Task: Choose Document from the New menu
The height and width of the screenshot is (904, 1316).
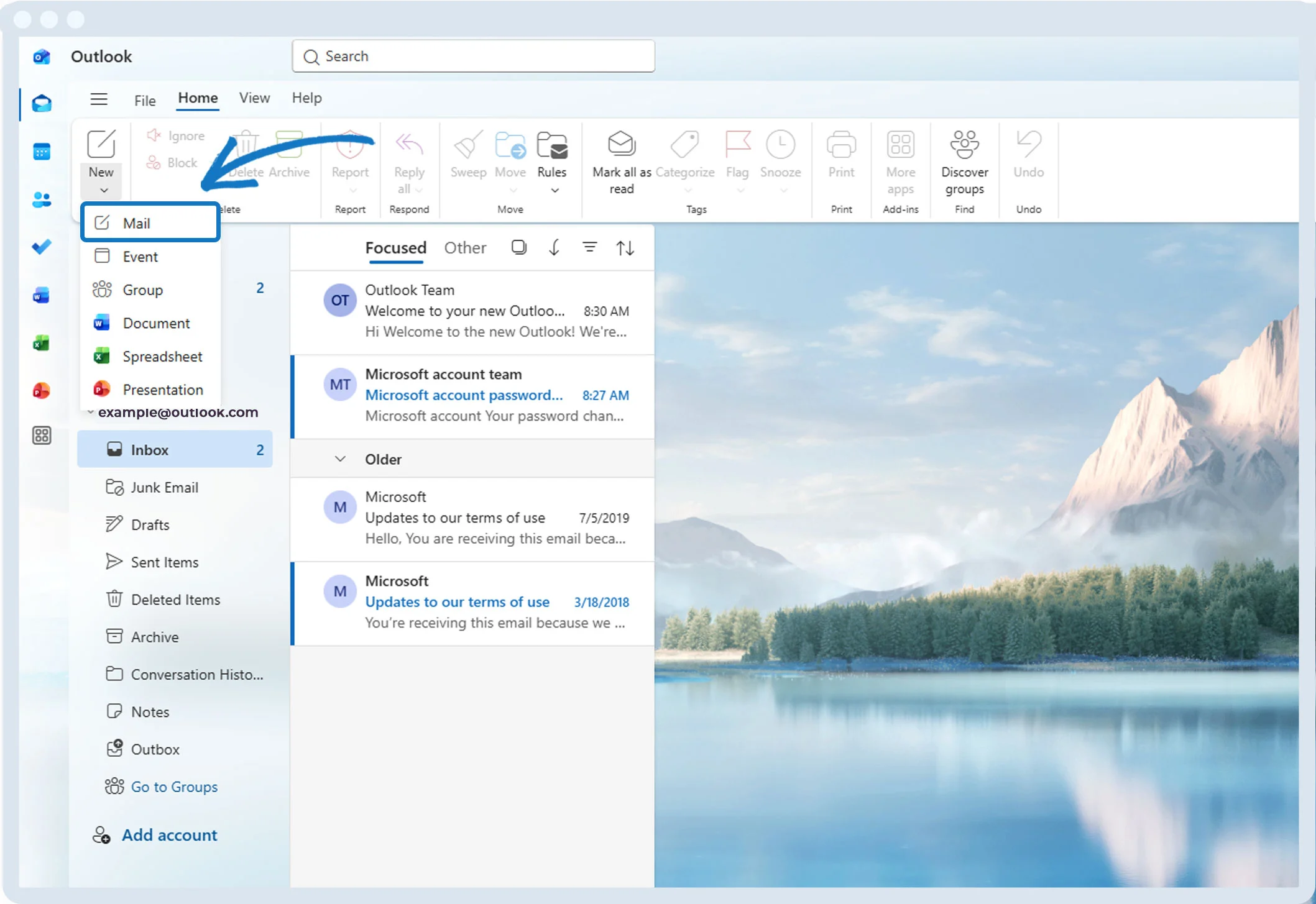Action: coord(150,323)
